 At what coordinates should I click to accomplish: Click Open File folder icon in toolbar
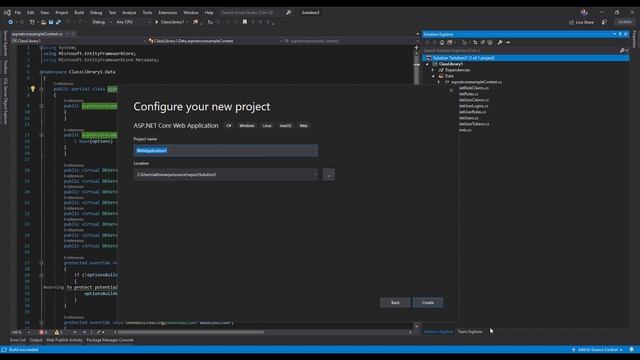tap(43, 22)
